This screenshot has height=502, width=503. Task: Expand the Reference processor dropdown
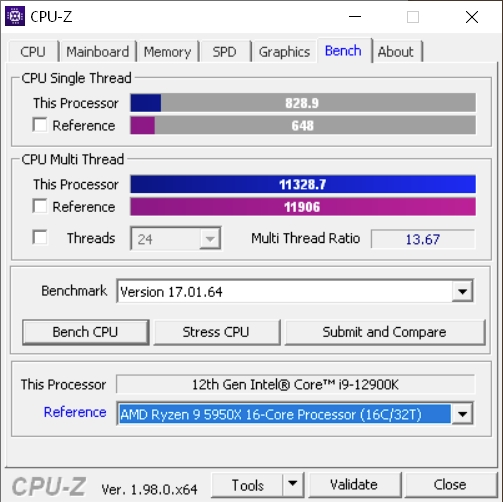point(462,414)
